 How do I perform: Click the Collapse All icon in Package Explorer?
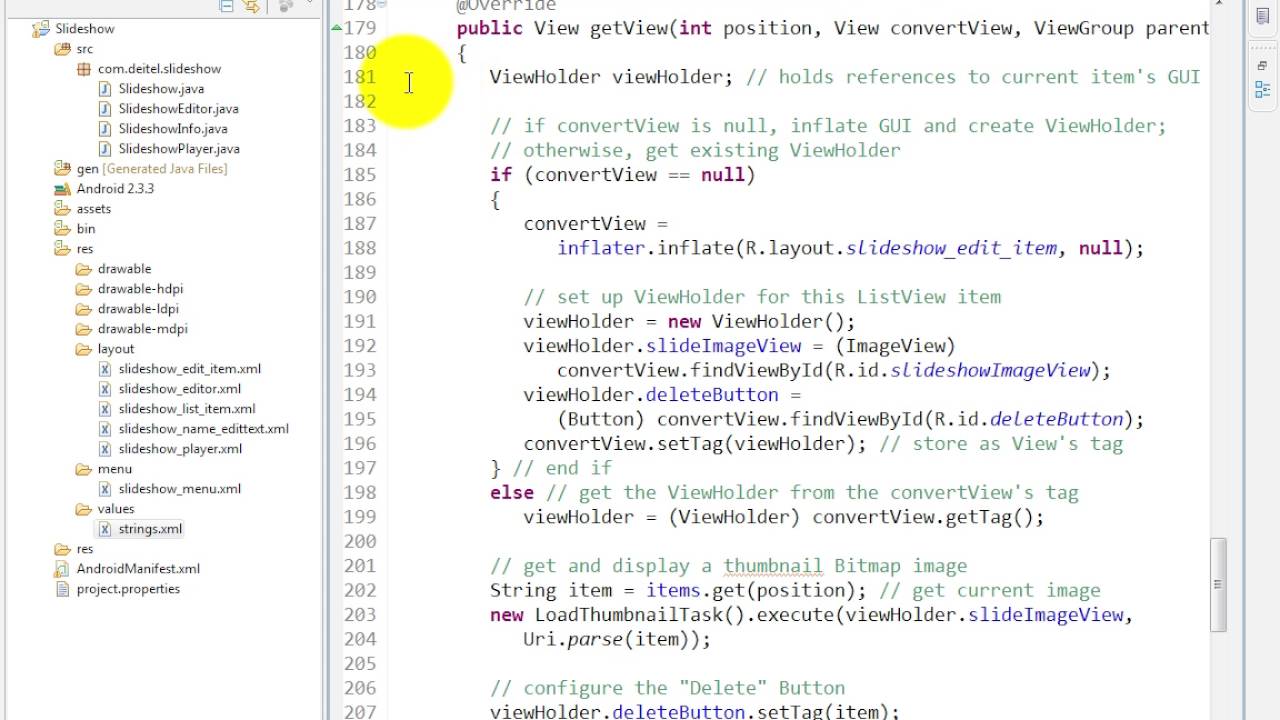click(228, 6)
